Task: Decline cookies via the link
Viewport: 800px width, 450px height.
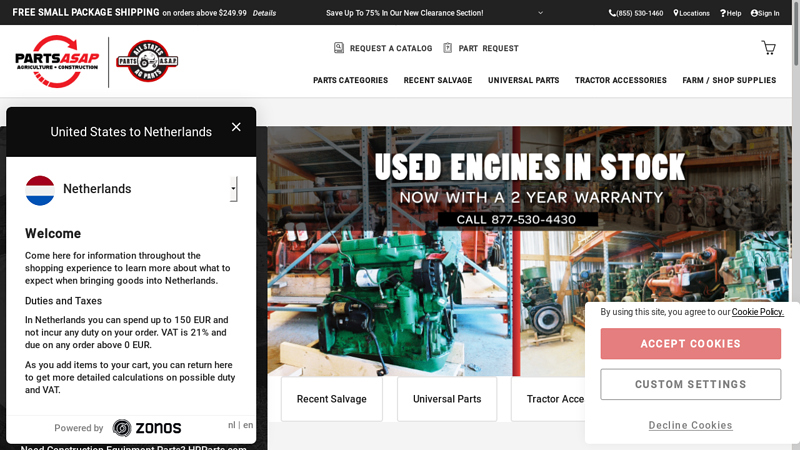Action: click(x=690, y=425)
